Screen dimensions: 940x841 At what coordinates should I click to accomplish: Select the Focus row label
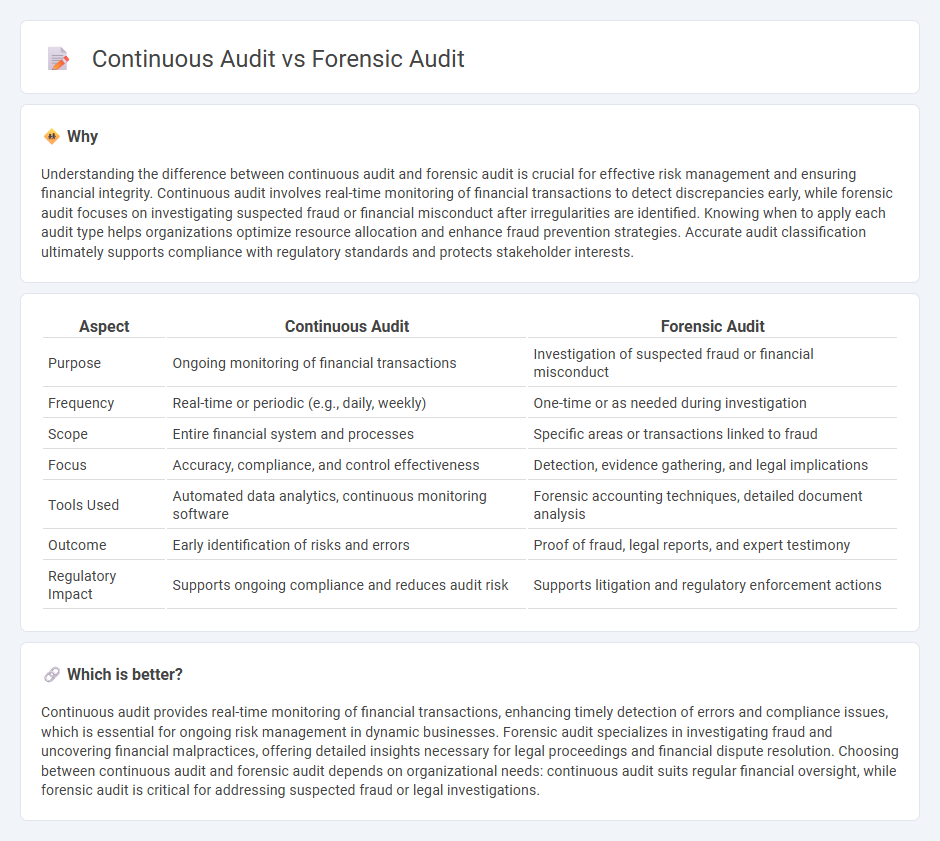pyautogui.click(x=67, y=465)
